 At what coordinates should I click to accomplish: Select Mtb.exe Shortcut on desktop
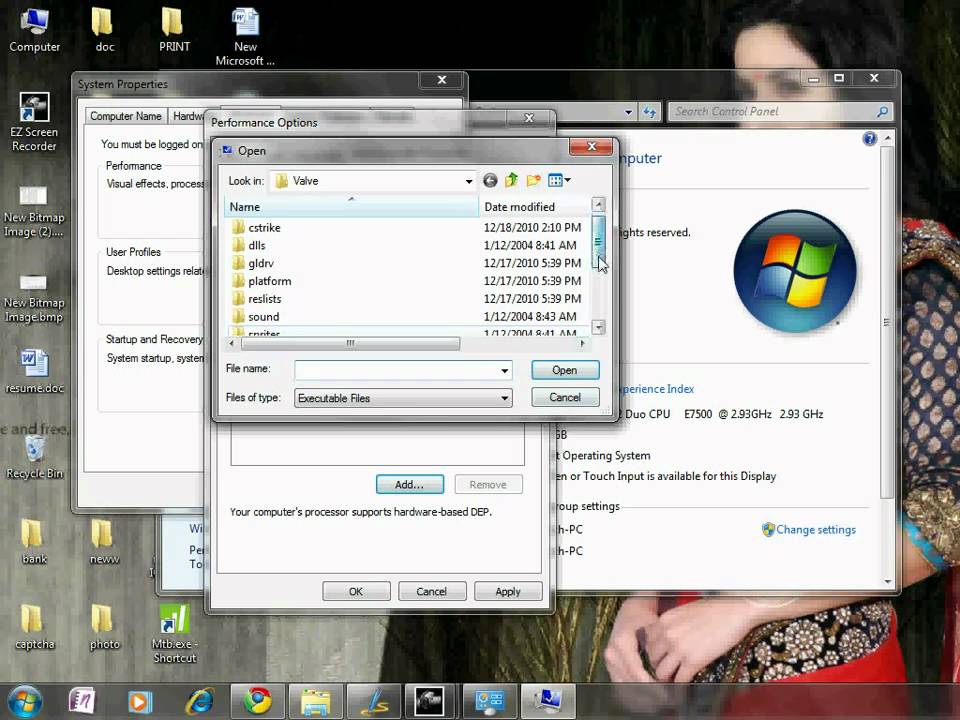coord(174,634)
